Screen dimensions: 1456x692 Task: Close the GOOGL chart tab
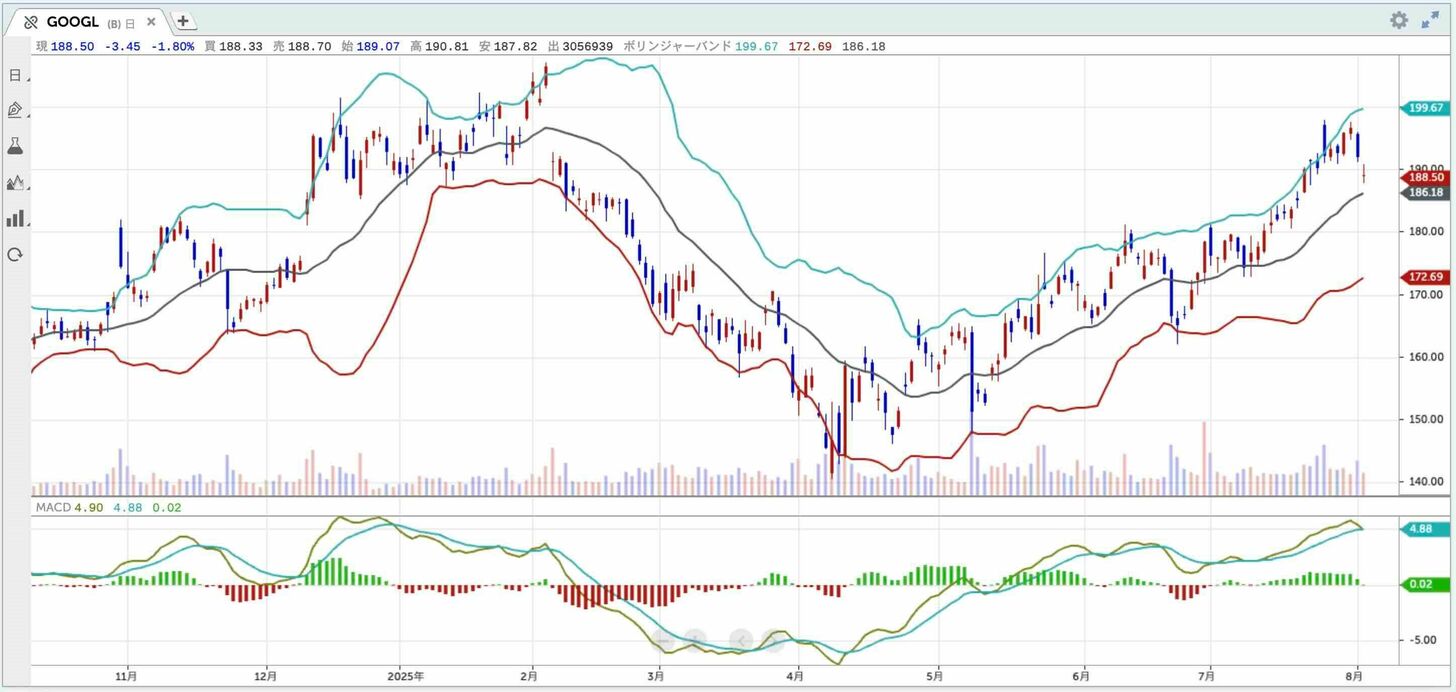151,22
